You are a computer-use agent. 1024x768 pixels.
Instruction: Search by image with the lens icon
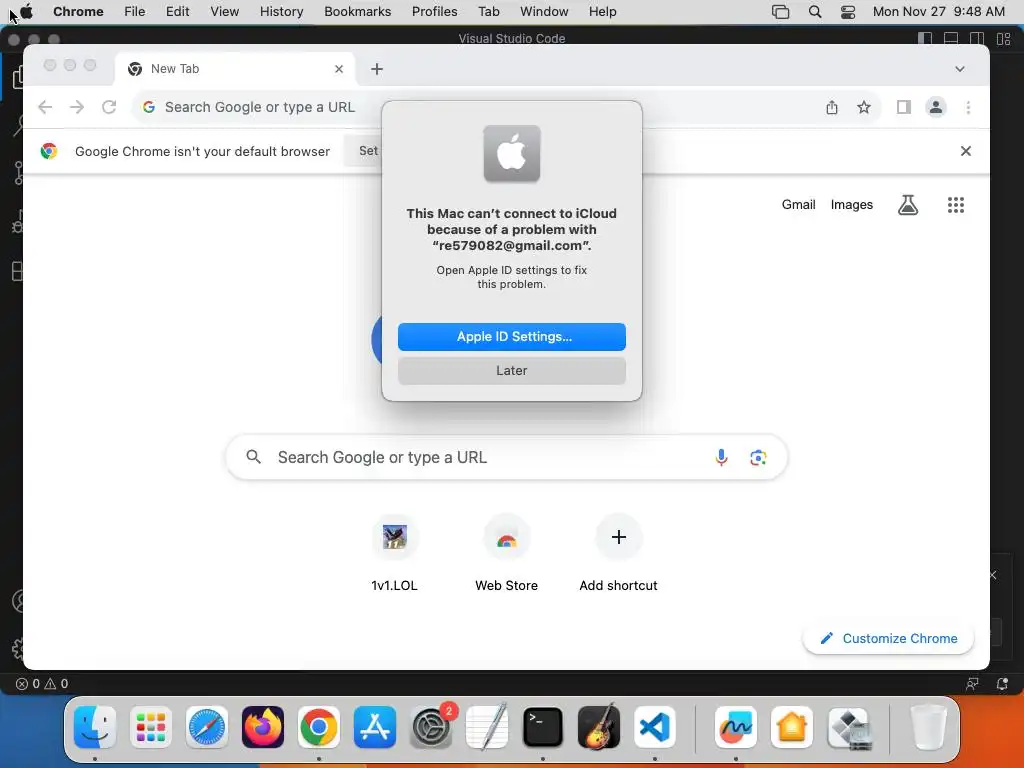point(758,457)
